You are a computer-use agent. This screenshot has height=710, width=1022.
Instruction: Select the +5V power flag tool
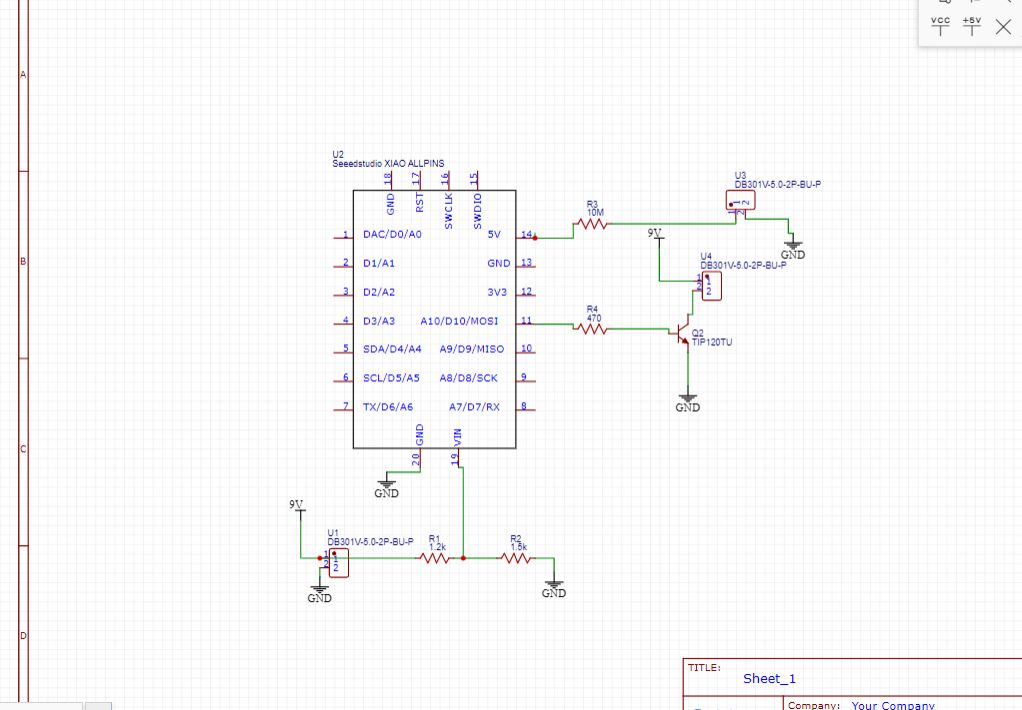click(x=971, y=26)
